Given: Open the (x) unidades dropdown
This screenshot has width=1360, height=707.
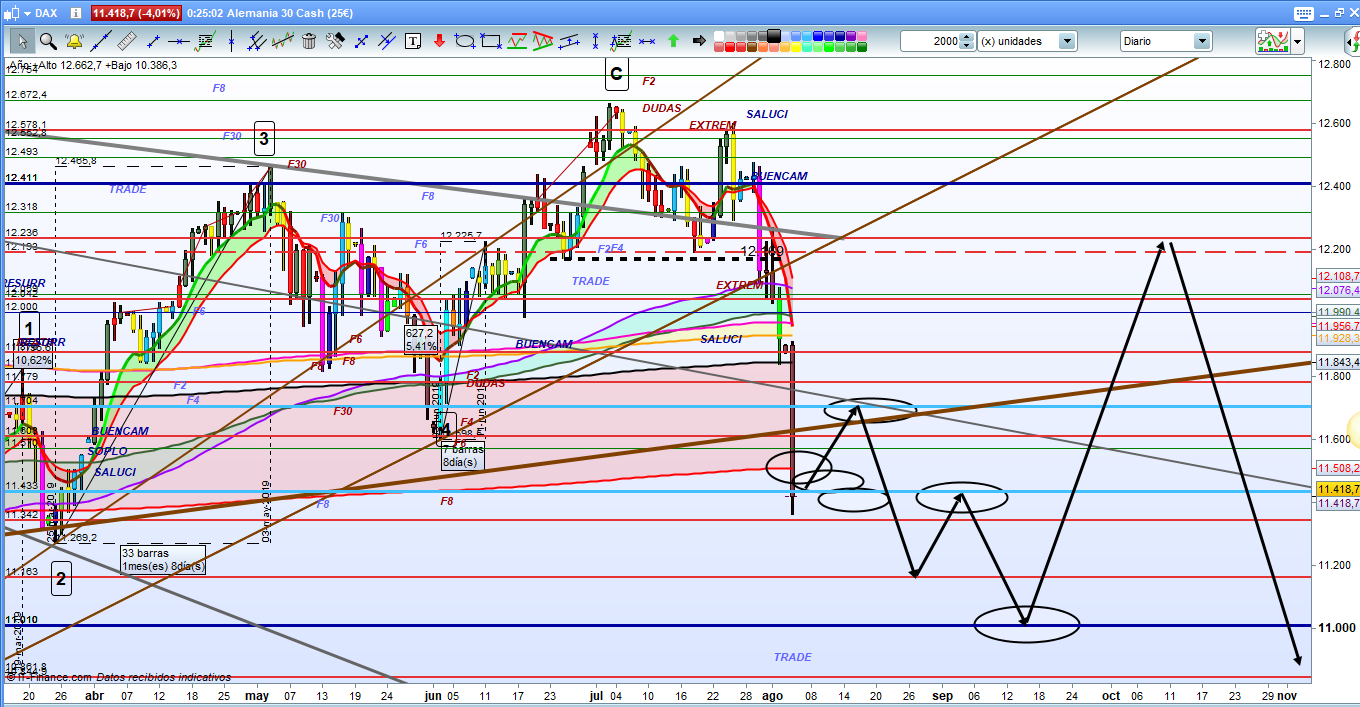Looking at the screenshot, I should [1067, 41].
